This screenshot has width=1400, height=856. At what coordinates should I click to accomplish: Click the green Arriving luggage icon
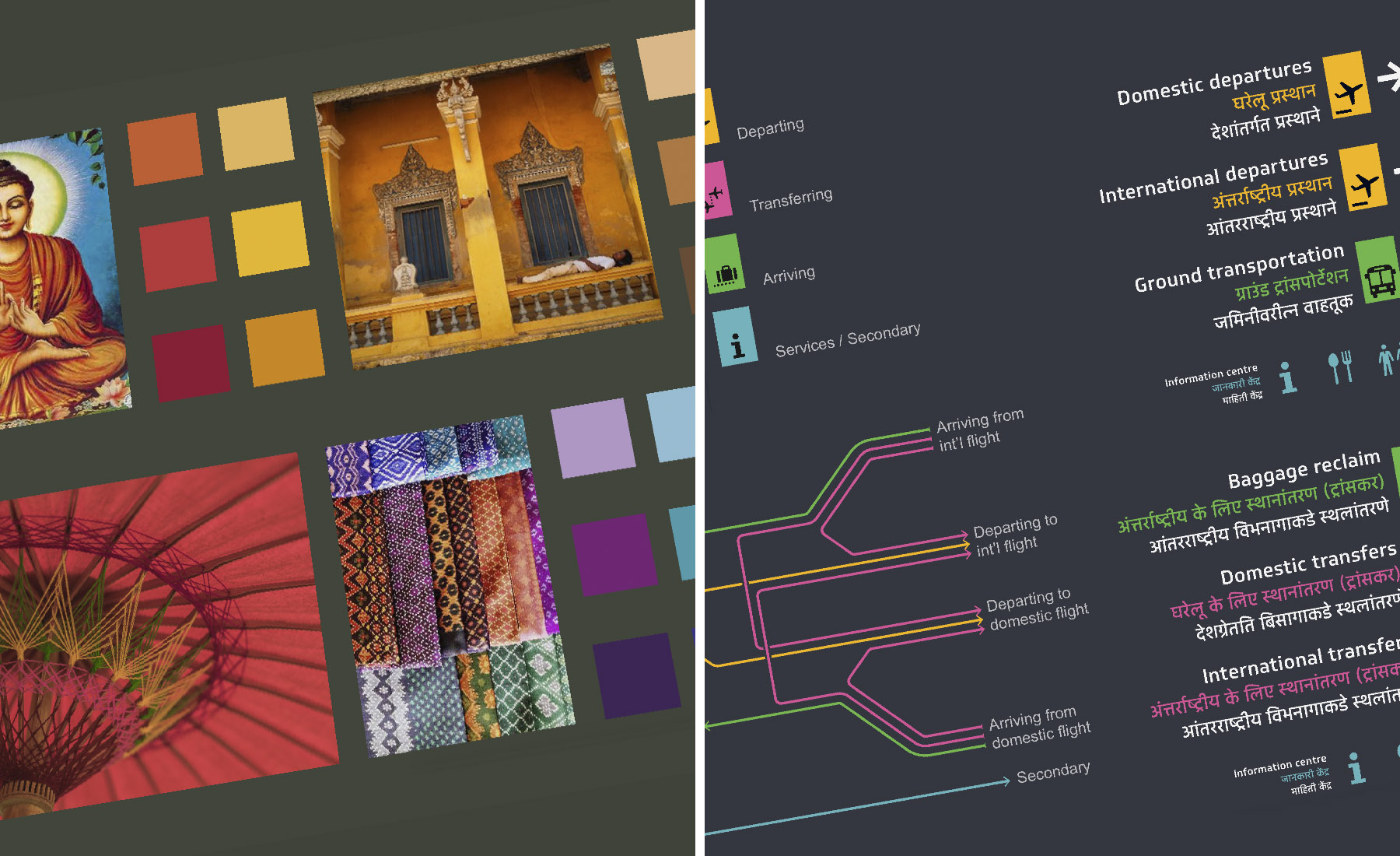click(723, 263)
